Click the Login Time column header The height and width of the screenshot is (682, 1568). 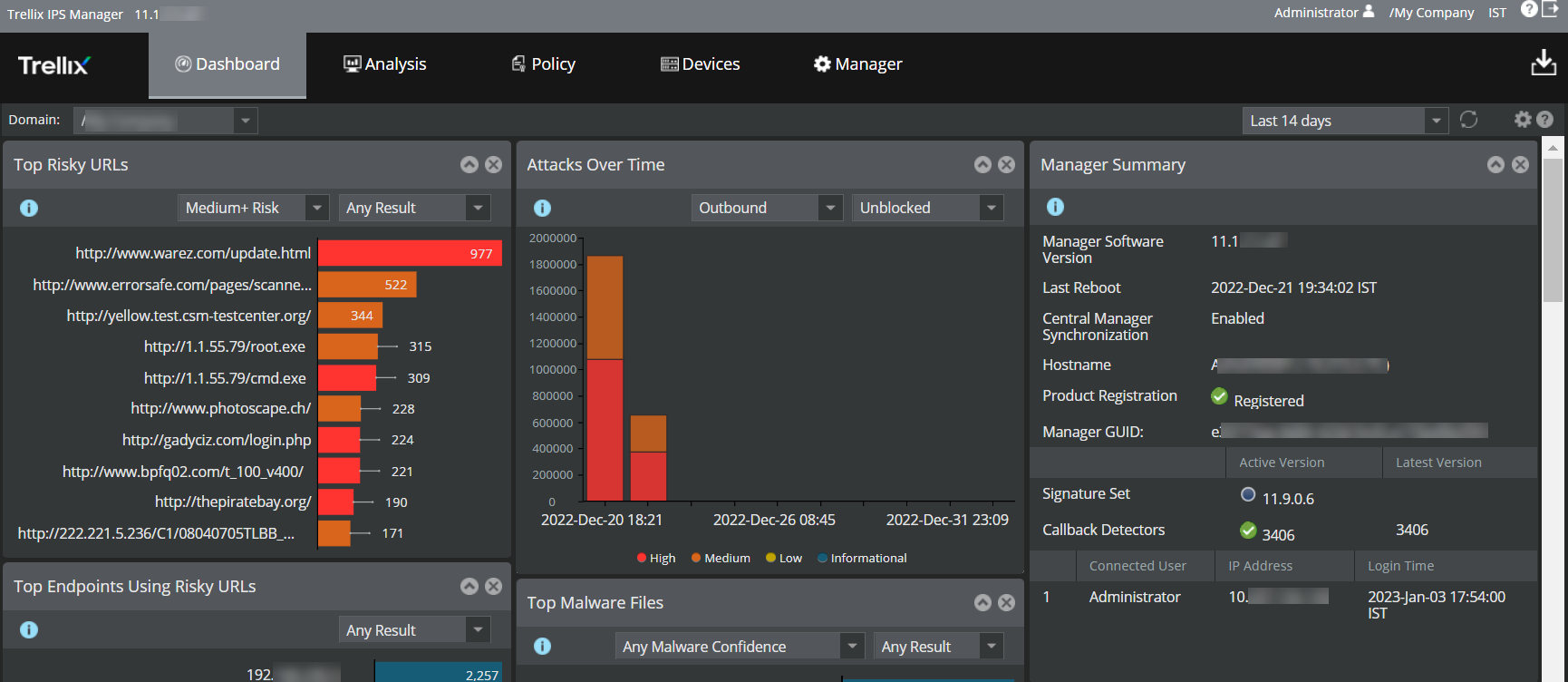coord(1446,566)
